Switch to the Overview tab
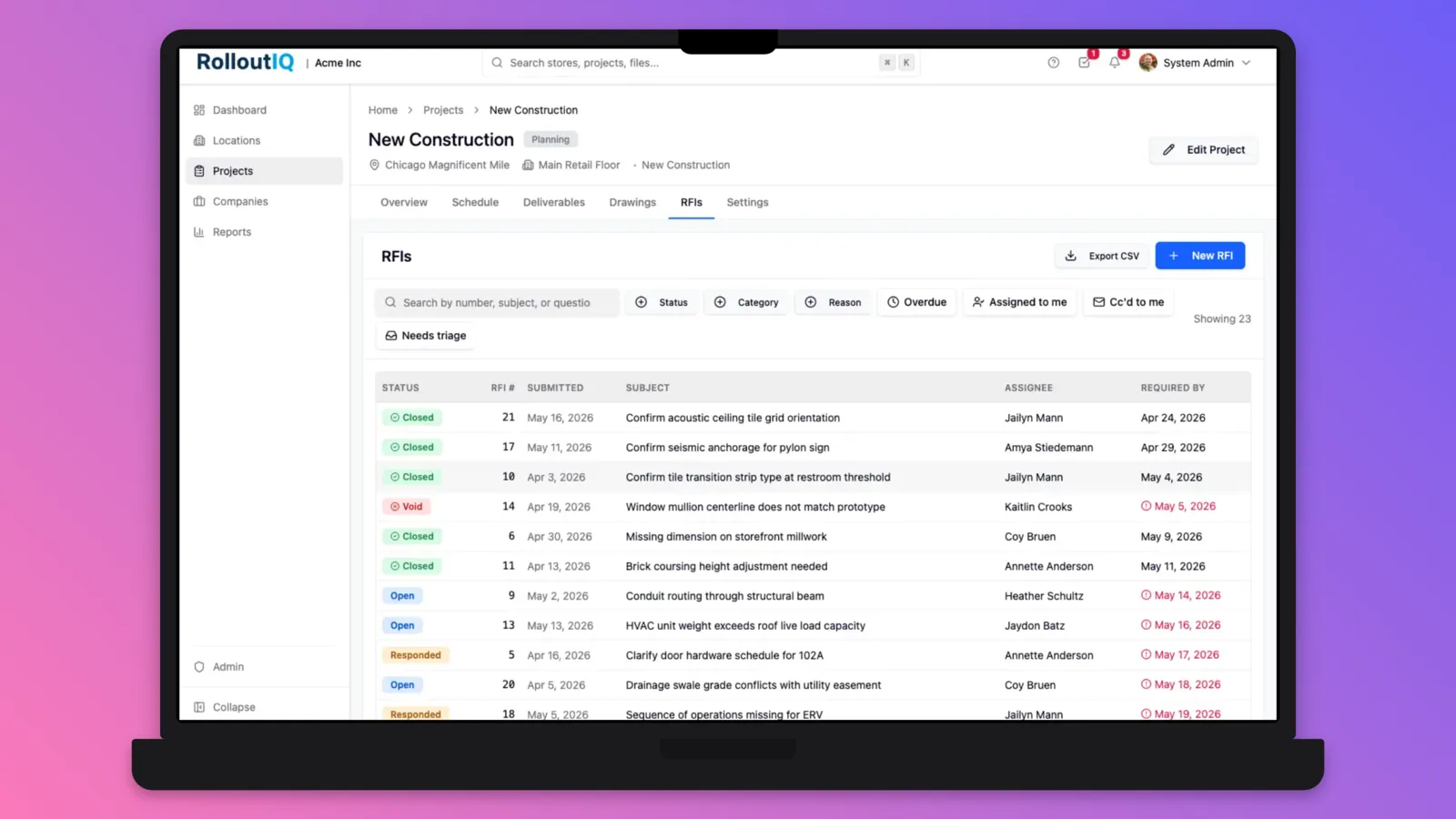Viewport: 1456px width, 819px height. coord(404,202)
